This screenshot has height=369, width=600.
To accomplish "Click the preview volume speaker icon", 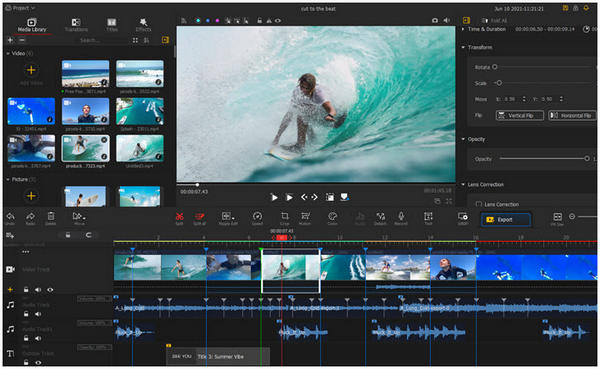I will (446, 20).
